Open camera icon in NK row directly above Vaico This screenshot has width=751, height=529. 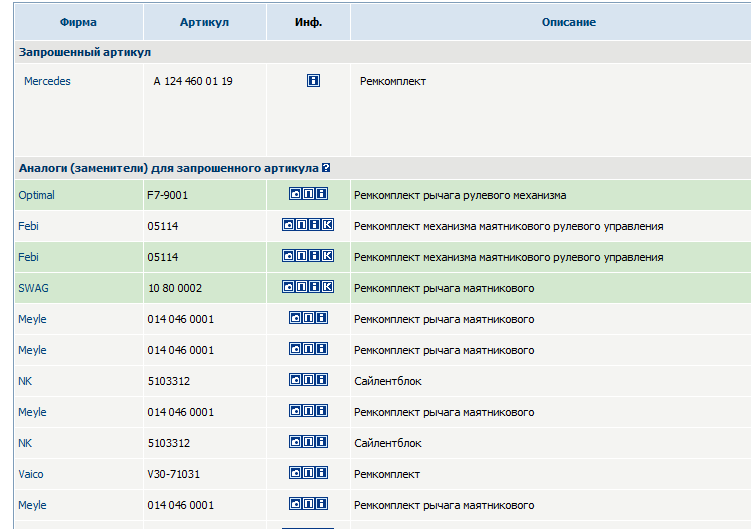pyautogui.click(x=296, y=441)
